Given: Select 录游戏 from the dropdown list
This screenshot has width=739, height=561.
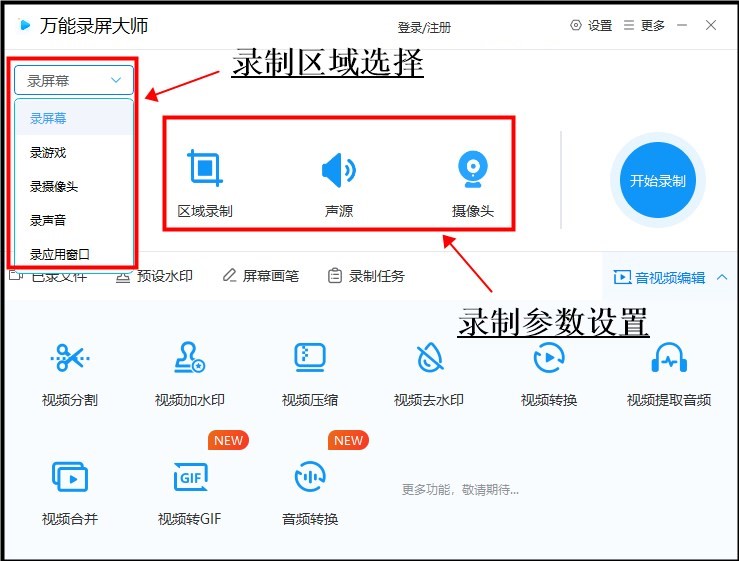Looking at the screenshot, I should (x=74, y=152).
